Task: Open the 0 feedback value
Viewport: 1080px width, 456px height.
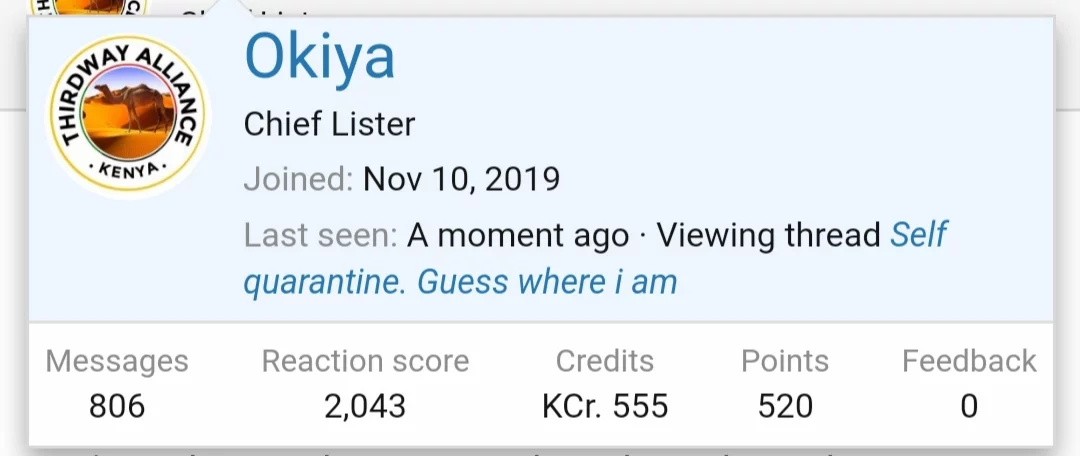Action: coord(969,406)
